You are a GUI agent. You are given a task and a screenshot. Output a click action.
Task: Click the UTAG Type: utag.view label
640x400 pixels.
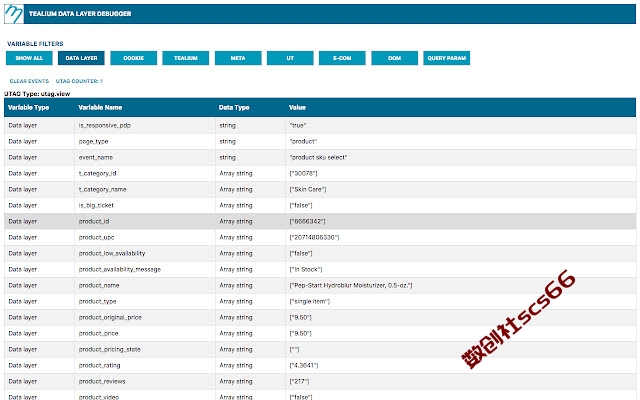click(x=37, y=94)
